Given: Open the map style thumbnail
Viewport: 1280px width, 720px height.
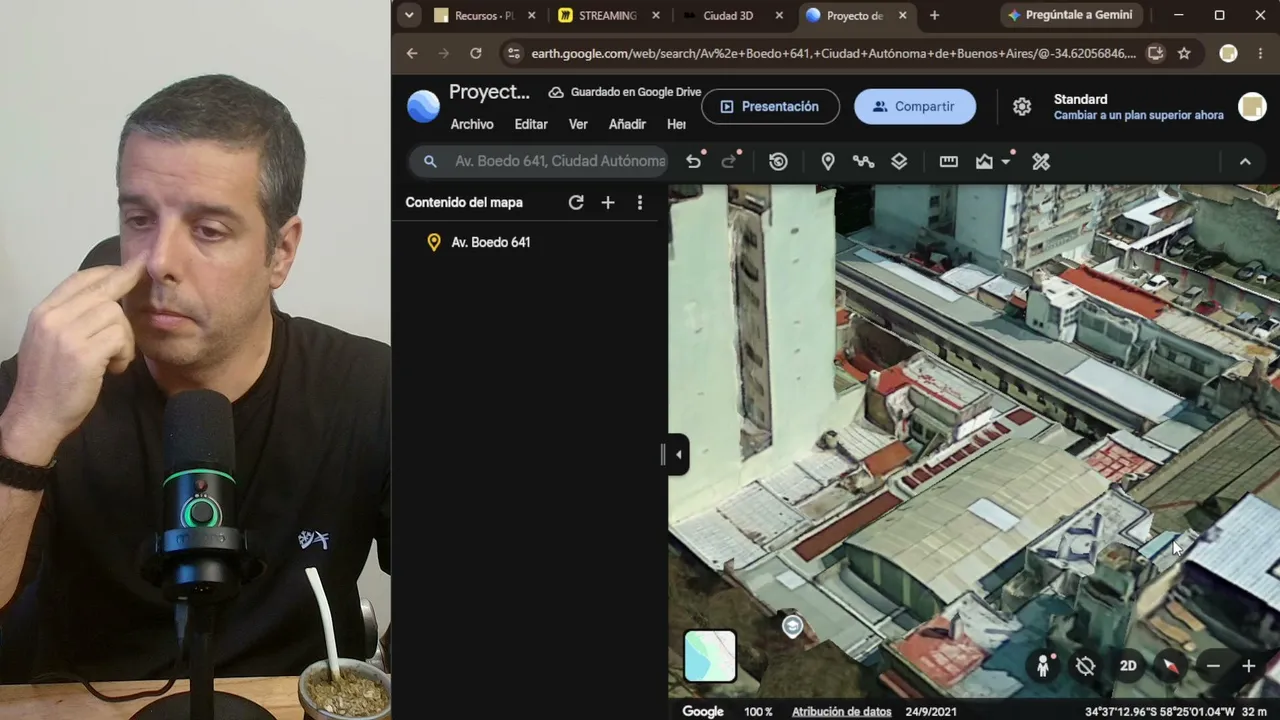Looking at the screenshot, I should [x=710, y=656].
